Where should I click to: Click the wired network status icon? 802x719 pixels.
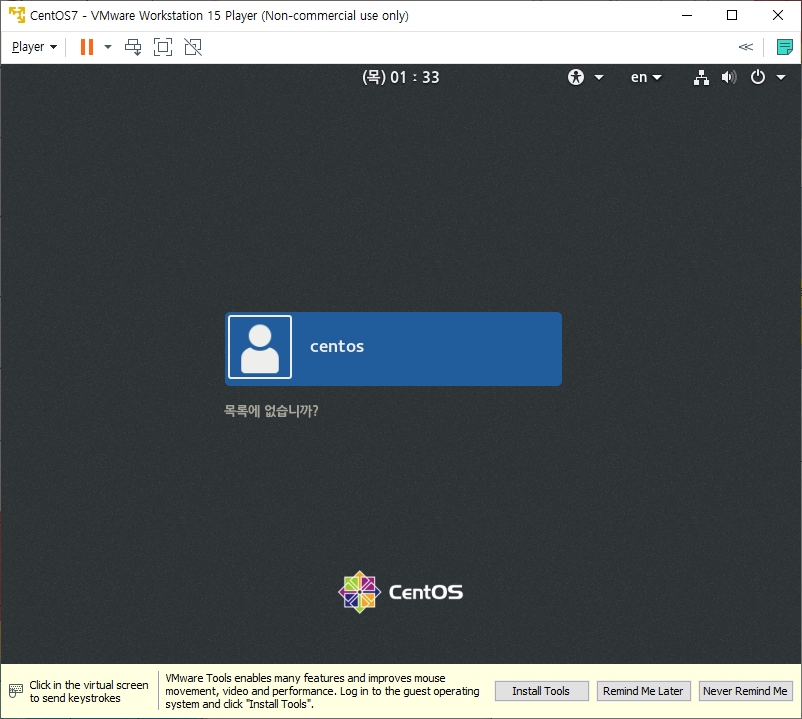coord(701,77)
